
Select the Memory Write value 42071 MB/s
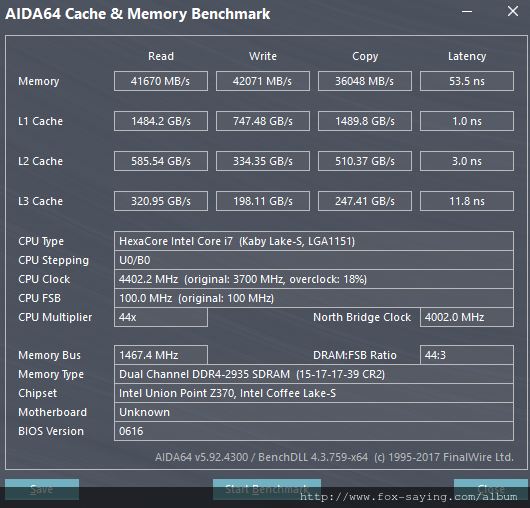[x=263, y=81]
